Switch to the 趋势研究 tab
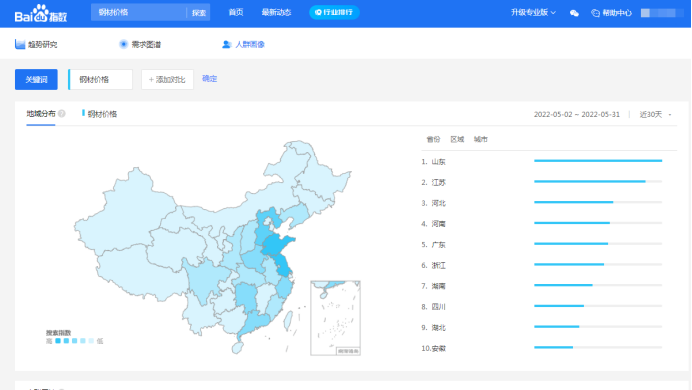Screen dimensions: 692x390 36,44
